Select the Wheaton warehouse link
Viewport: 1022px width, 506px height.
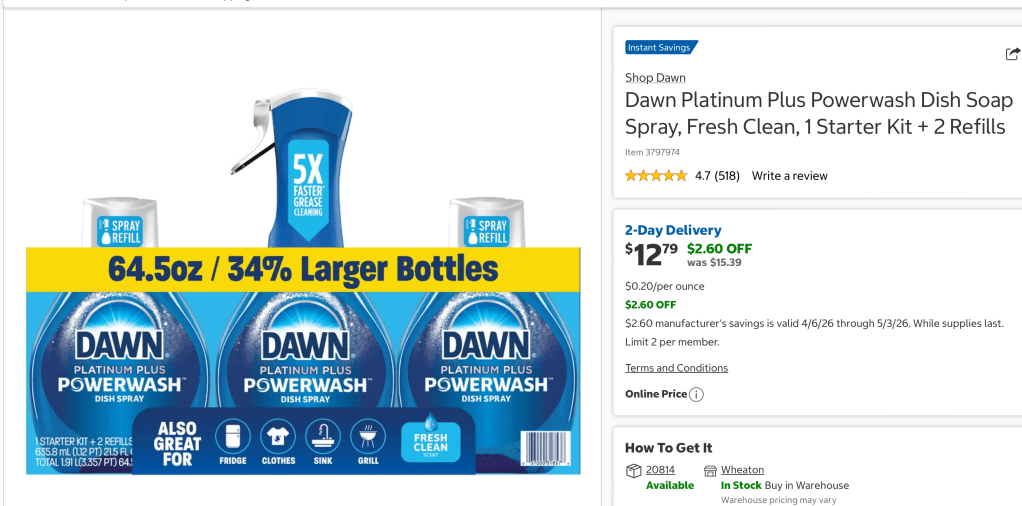(x=742, y=470)
